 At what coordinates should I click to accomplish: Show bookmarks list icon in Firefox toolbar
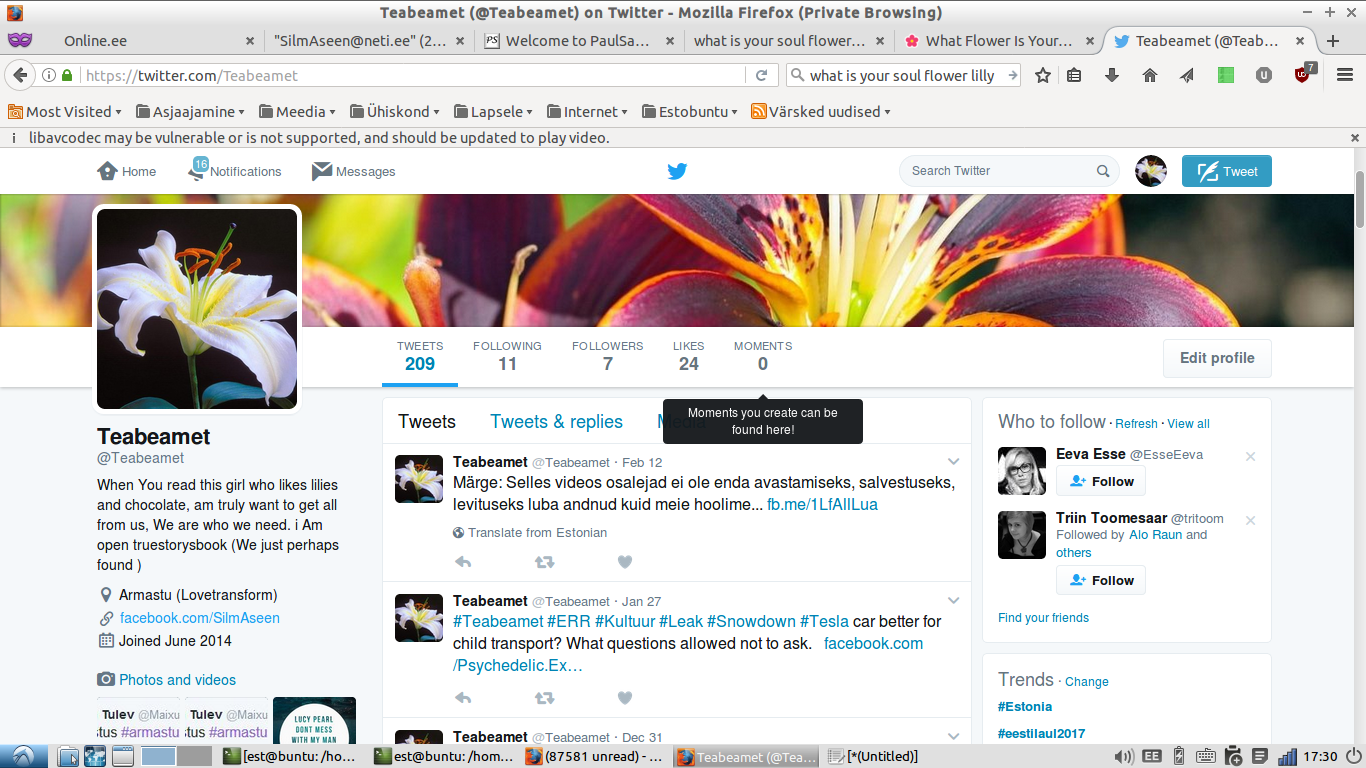tap(1074, 75)
